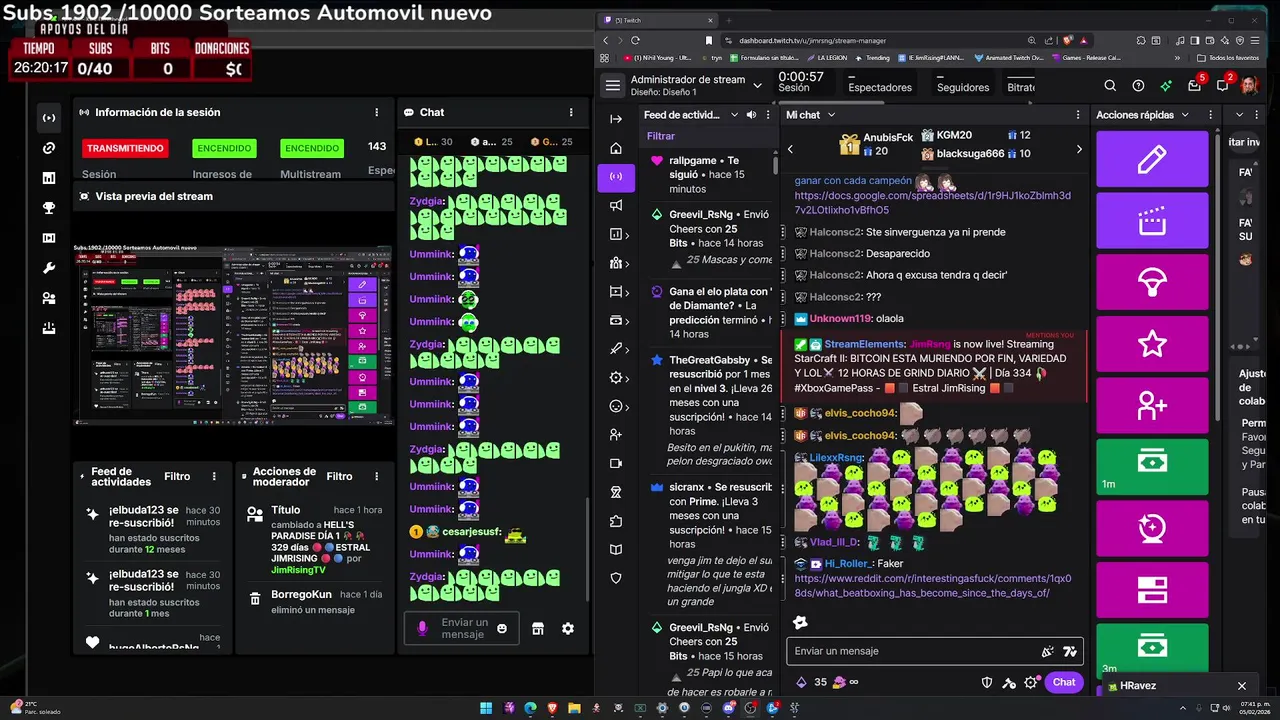Run the 3m ad quick action

(1152, 652)
